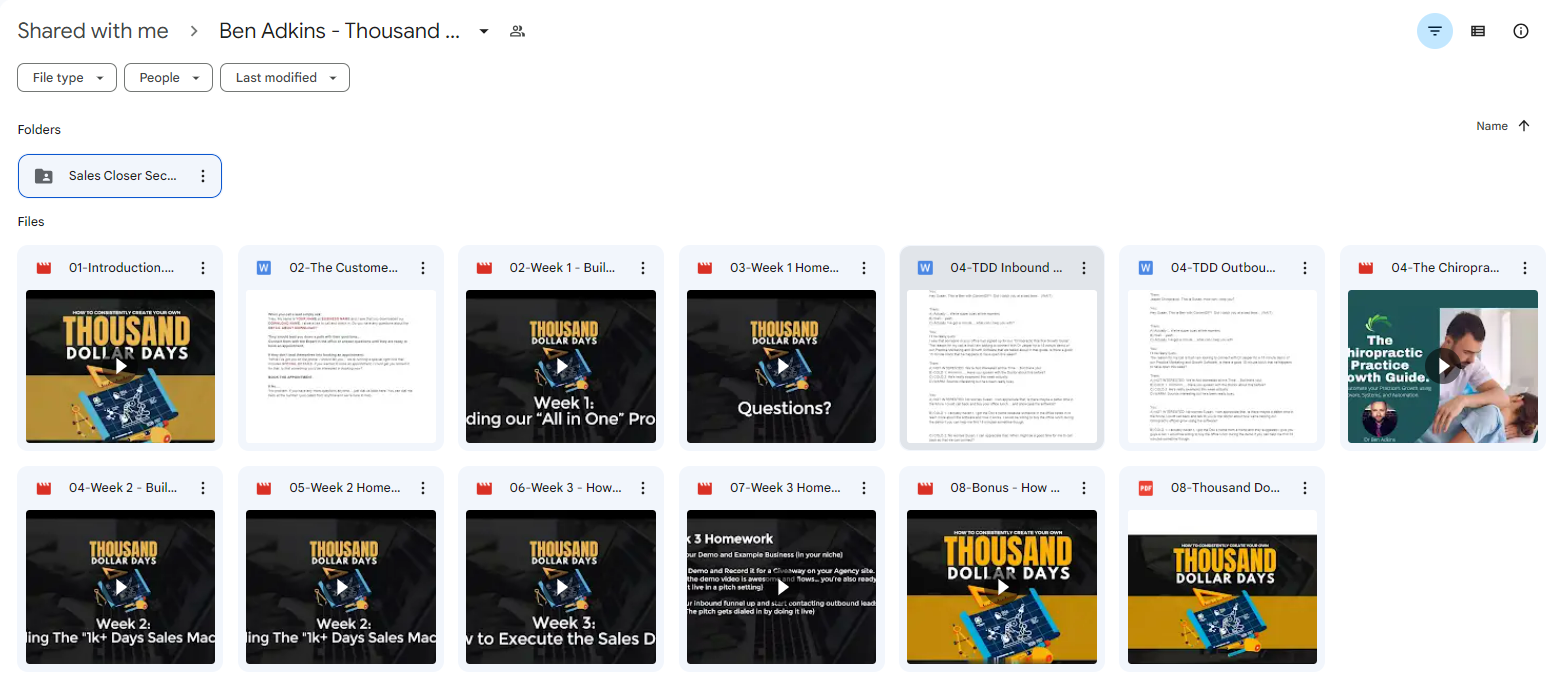Open the Sales Closer Sec... folder
The width and height of the screenshot is (1547, 699).
pos(120,176)
